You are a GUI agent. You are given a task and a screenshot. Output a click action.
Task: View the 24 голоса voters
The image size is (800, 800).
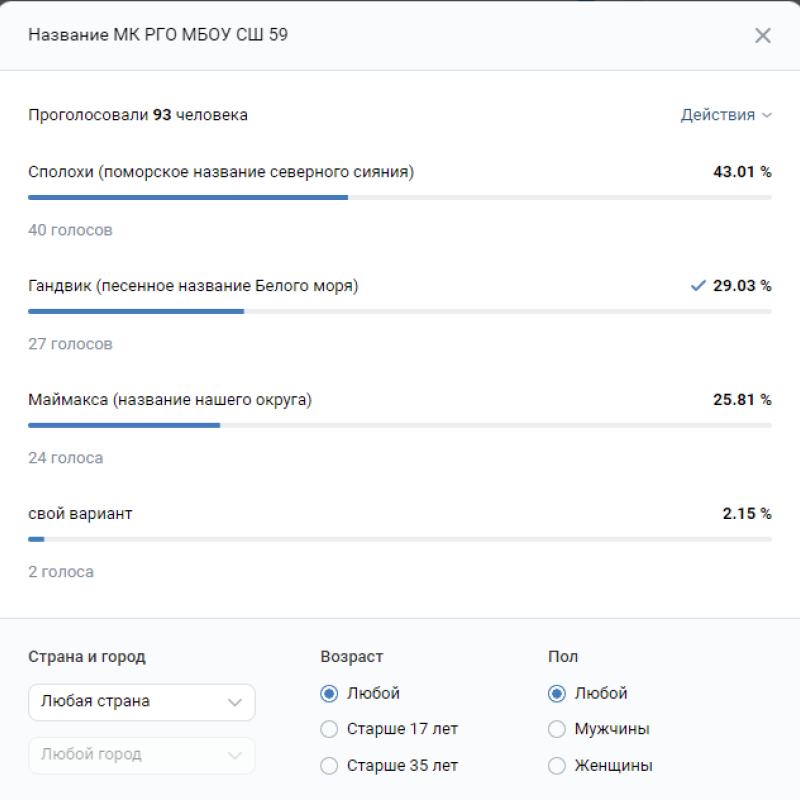coord(65,458)
